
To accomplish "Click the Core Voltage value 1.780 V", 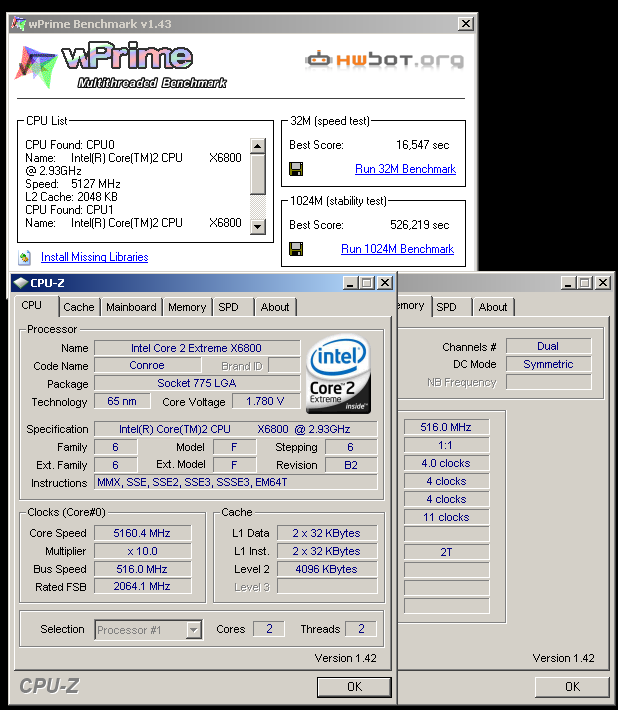I will click(266, 401).
